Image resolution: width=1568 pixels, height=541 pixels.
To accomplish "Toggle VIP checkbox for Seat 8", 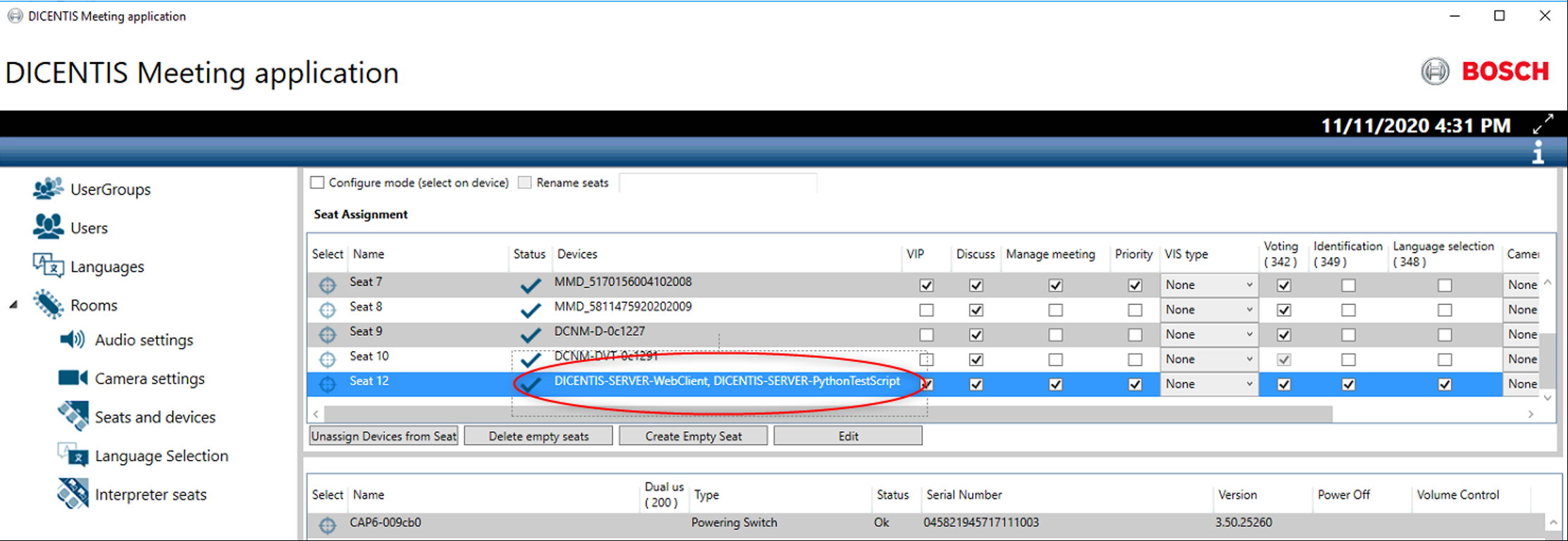I will tap(926, 310).
